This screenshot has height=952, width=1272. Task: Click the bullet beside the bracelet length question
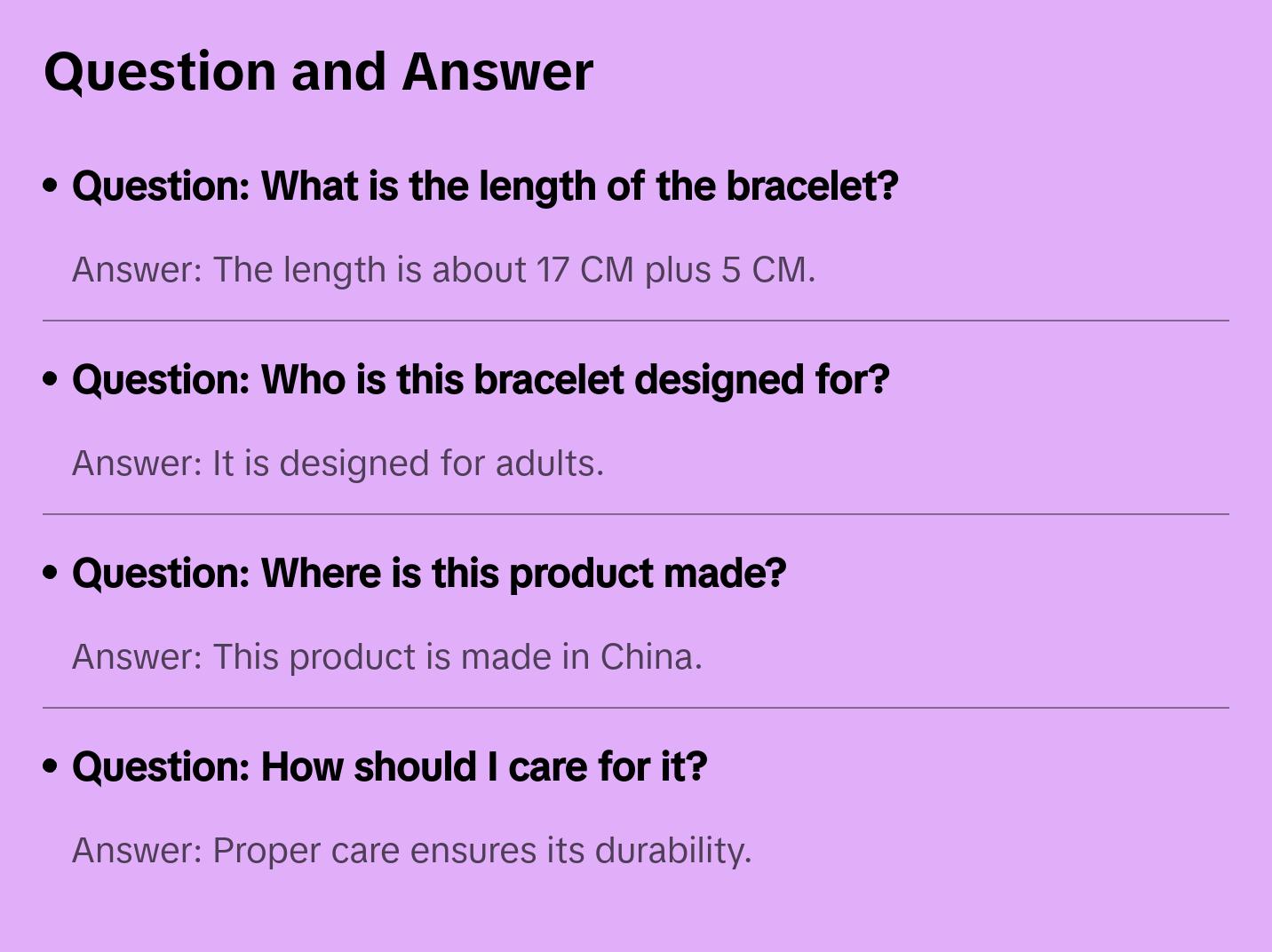[x=51, y=186]
